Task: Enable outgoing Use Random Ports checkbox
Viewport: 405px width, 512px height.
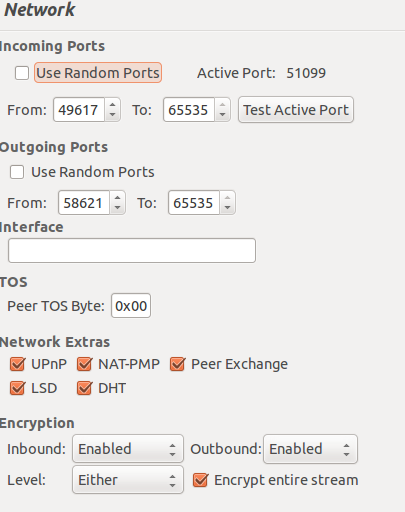Action: pos(17,172)
